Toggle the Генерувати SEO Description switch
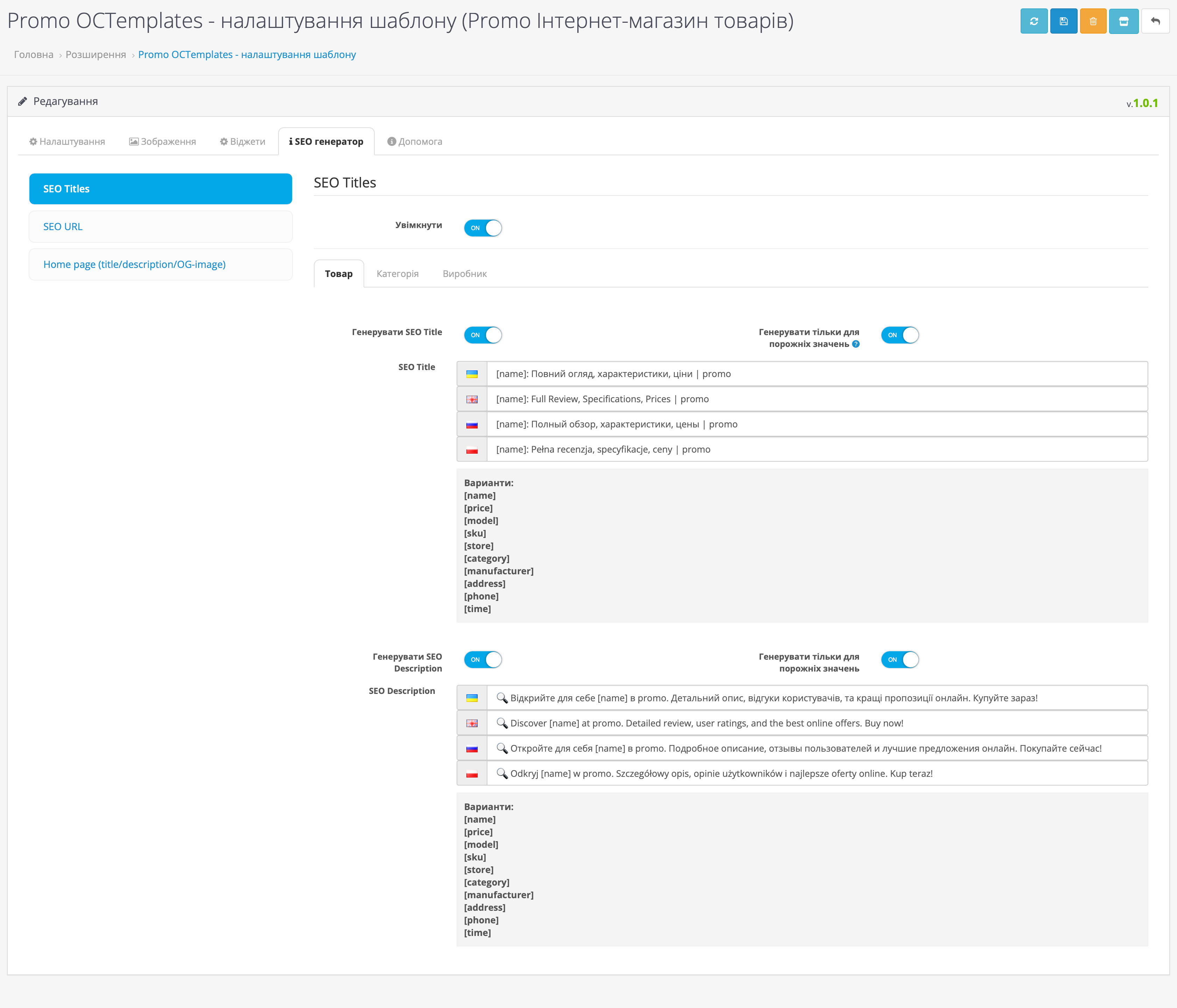The height and width of the screenshot is (1008, 1177). pyautogui.click(x=483, y=660)
